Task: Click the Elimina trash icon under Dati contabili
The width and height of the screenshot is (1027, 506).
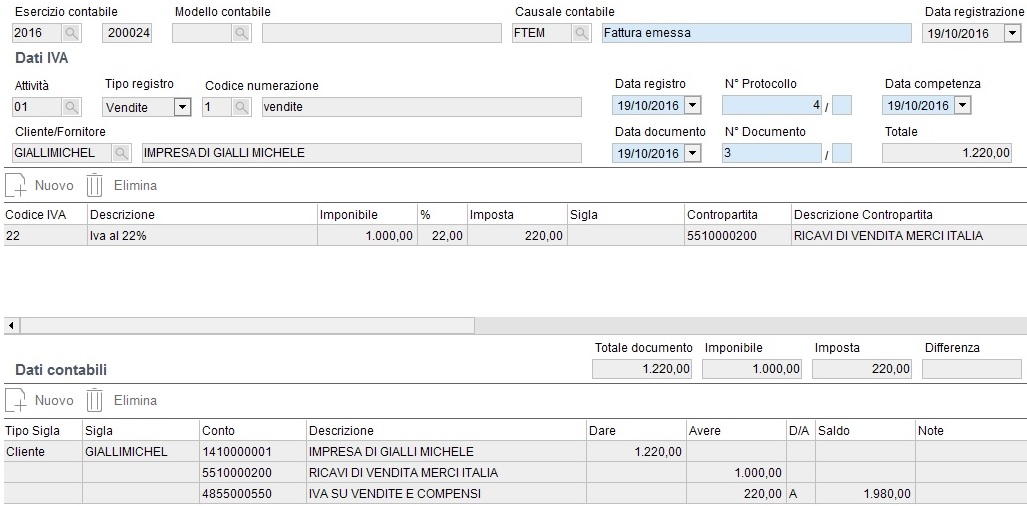Action: 95,401
